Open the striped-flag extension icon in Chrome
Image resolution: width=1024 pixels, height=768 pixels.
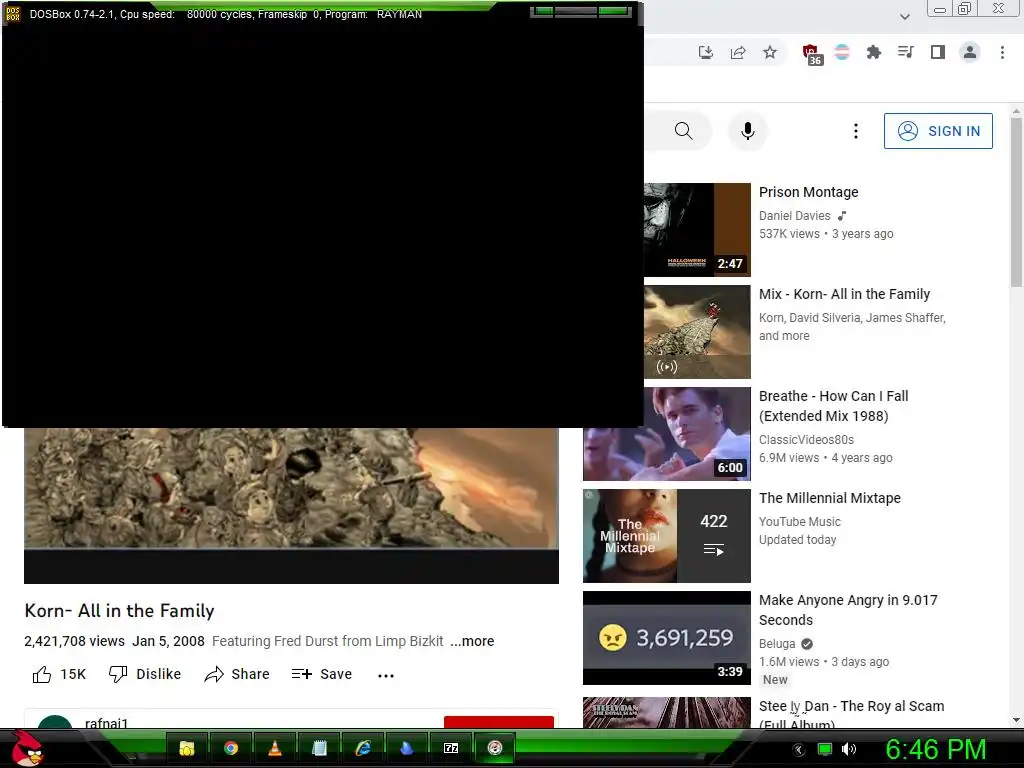pyautogui.click(x=842, y=52)
